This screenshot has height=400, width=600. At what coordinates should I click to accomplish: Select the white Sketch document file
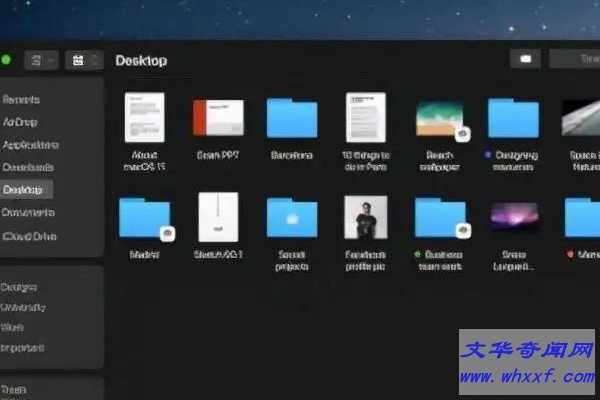tap(218, 216)
